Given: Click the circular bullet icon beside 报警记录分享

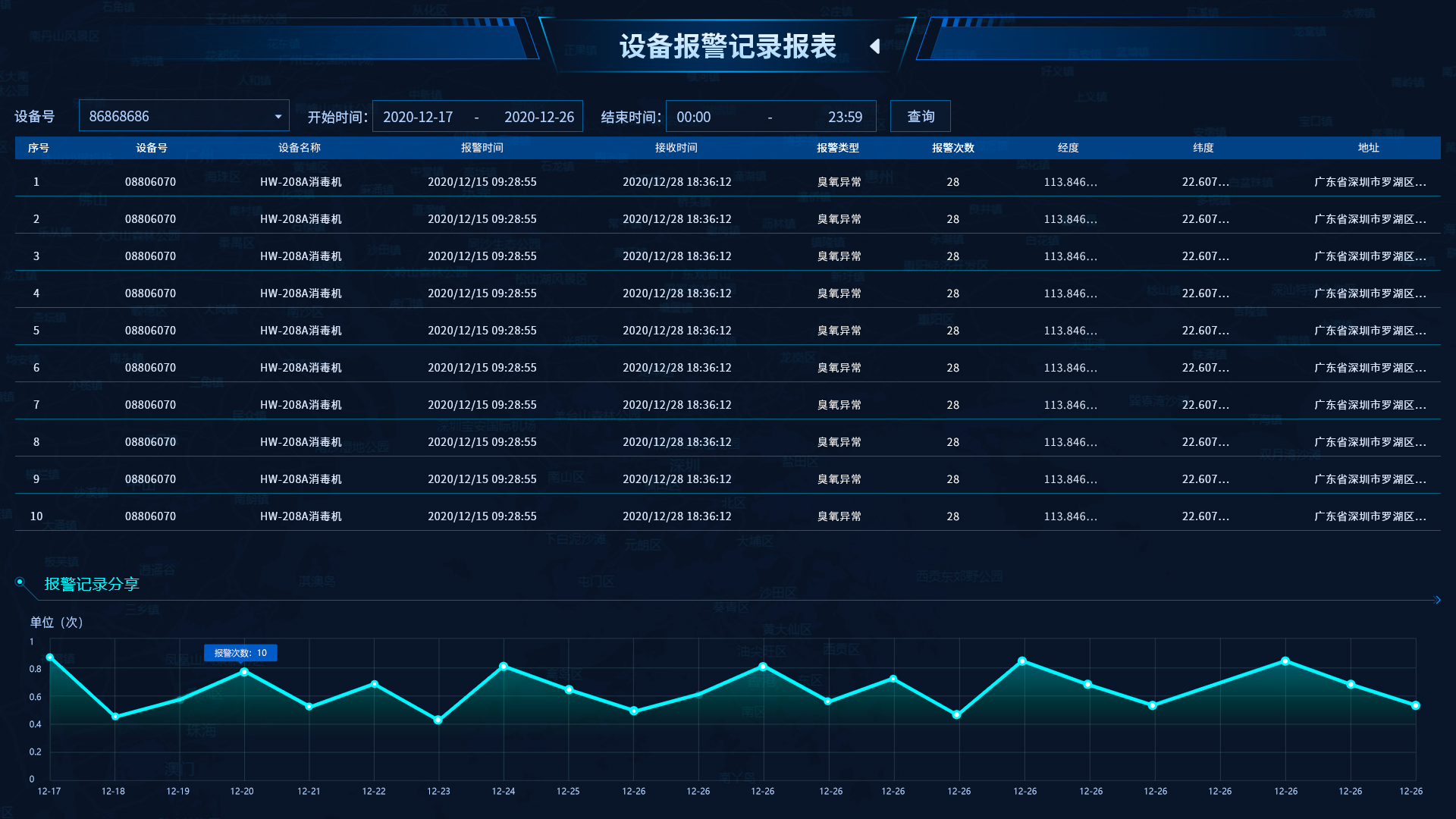Looking at the screenshot, I should (x=19, y=580).
